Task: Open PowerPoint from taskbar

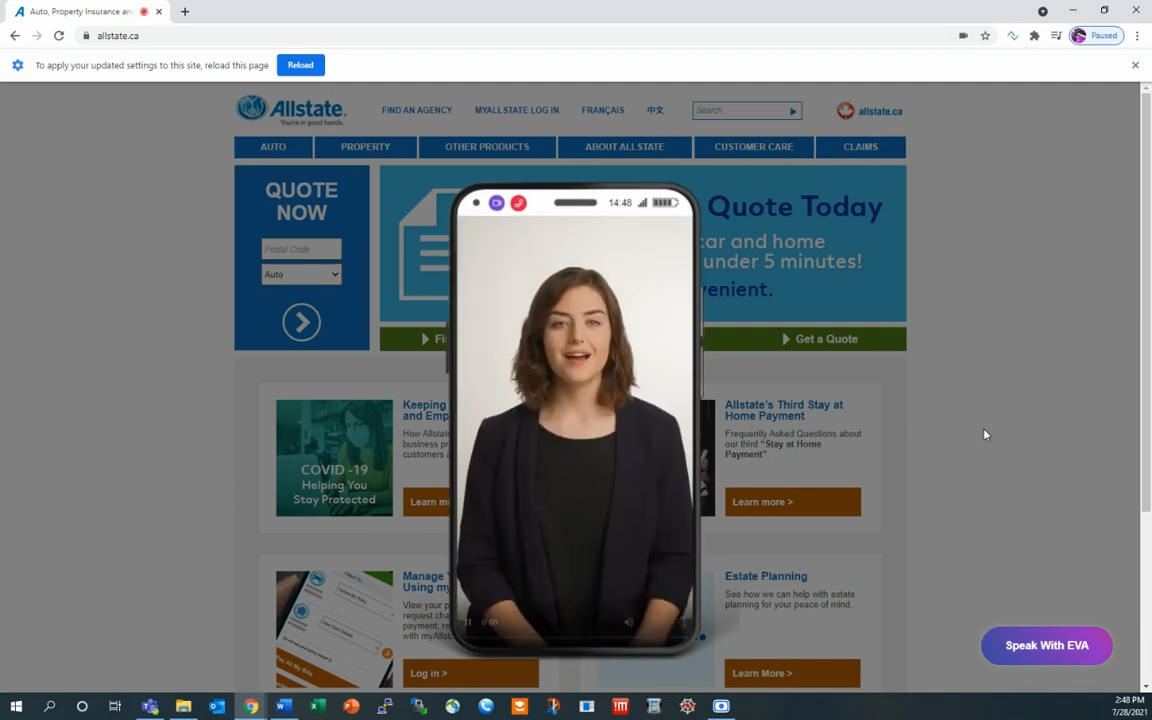Action: point(351,706)
